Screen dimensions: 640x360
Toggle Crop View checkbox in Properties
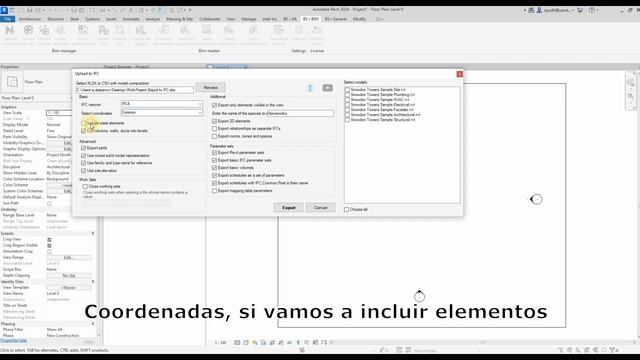pyautogui.click(x=49, y=240)
